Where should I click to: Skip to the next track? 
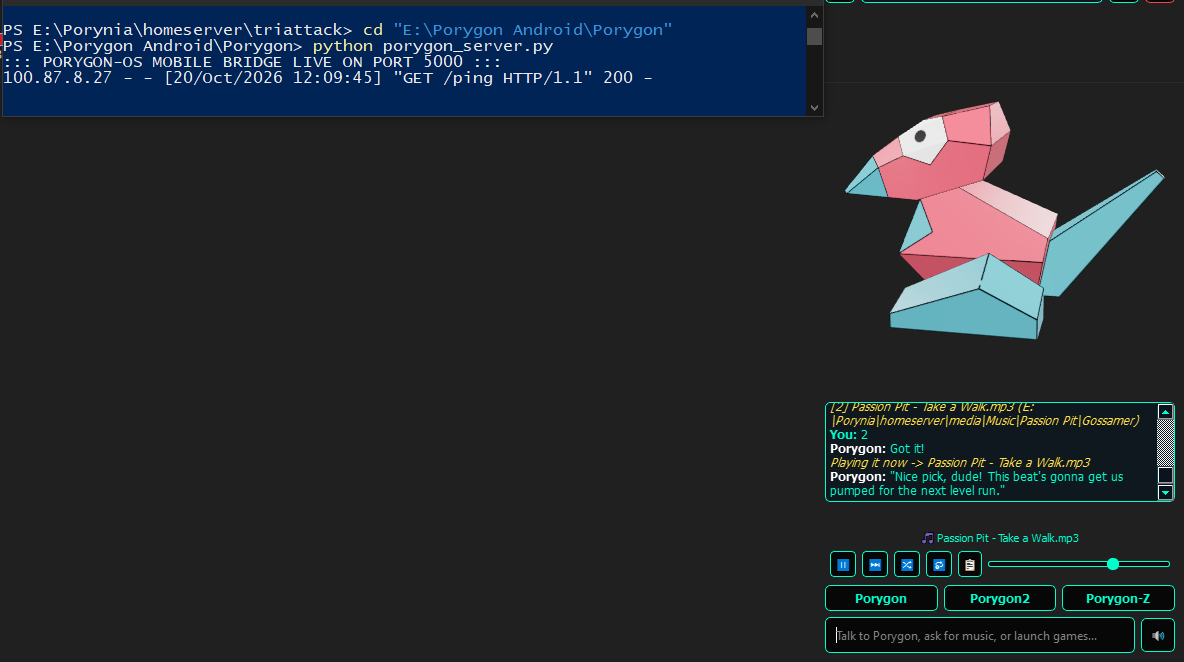click(875, 565)
